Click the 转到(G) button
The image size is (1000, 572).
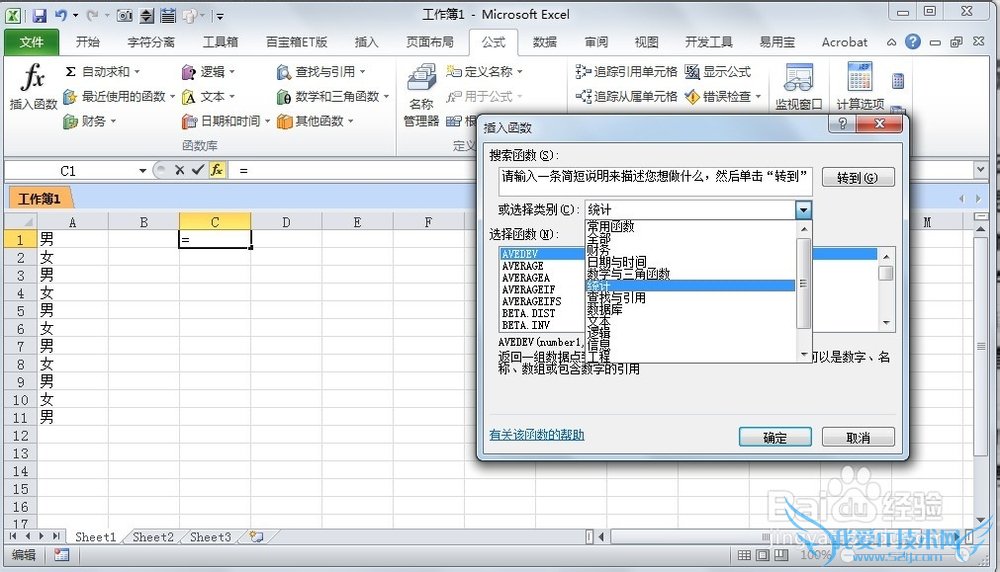point(858,177)
